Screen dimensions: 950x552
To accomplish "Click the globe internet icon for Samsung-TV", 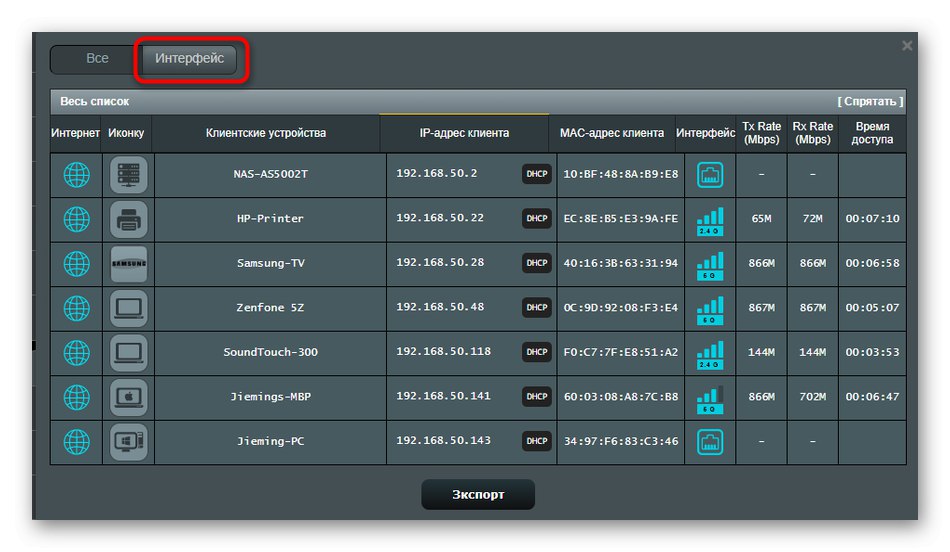I will 76,264.
